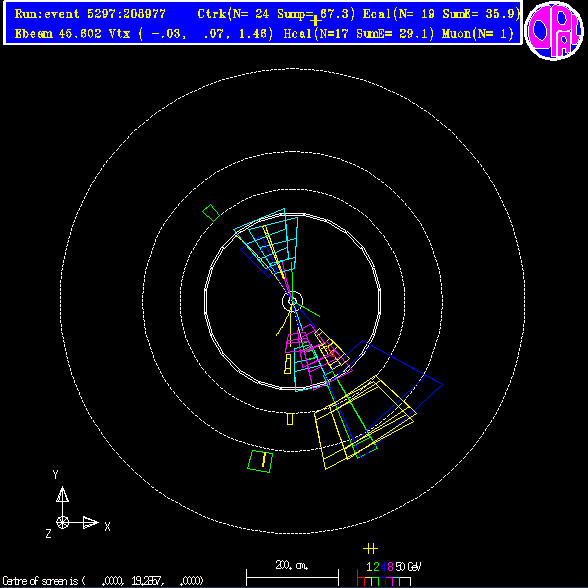Click the Run:event 5297:208977 label
This screenshot has height=588, width=588.
click(90, 14)
